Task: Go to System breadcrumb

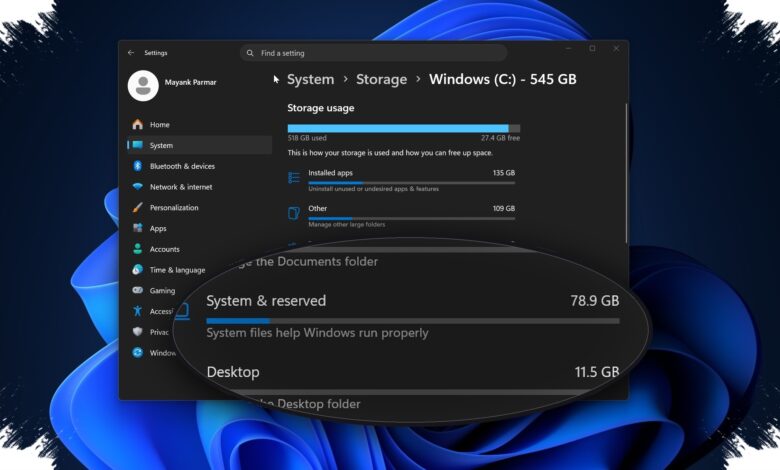Action: (310, 80)
